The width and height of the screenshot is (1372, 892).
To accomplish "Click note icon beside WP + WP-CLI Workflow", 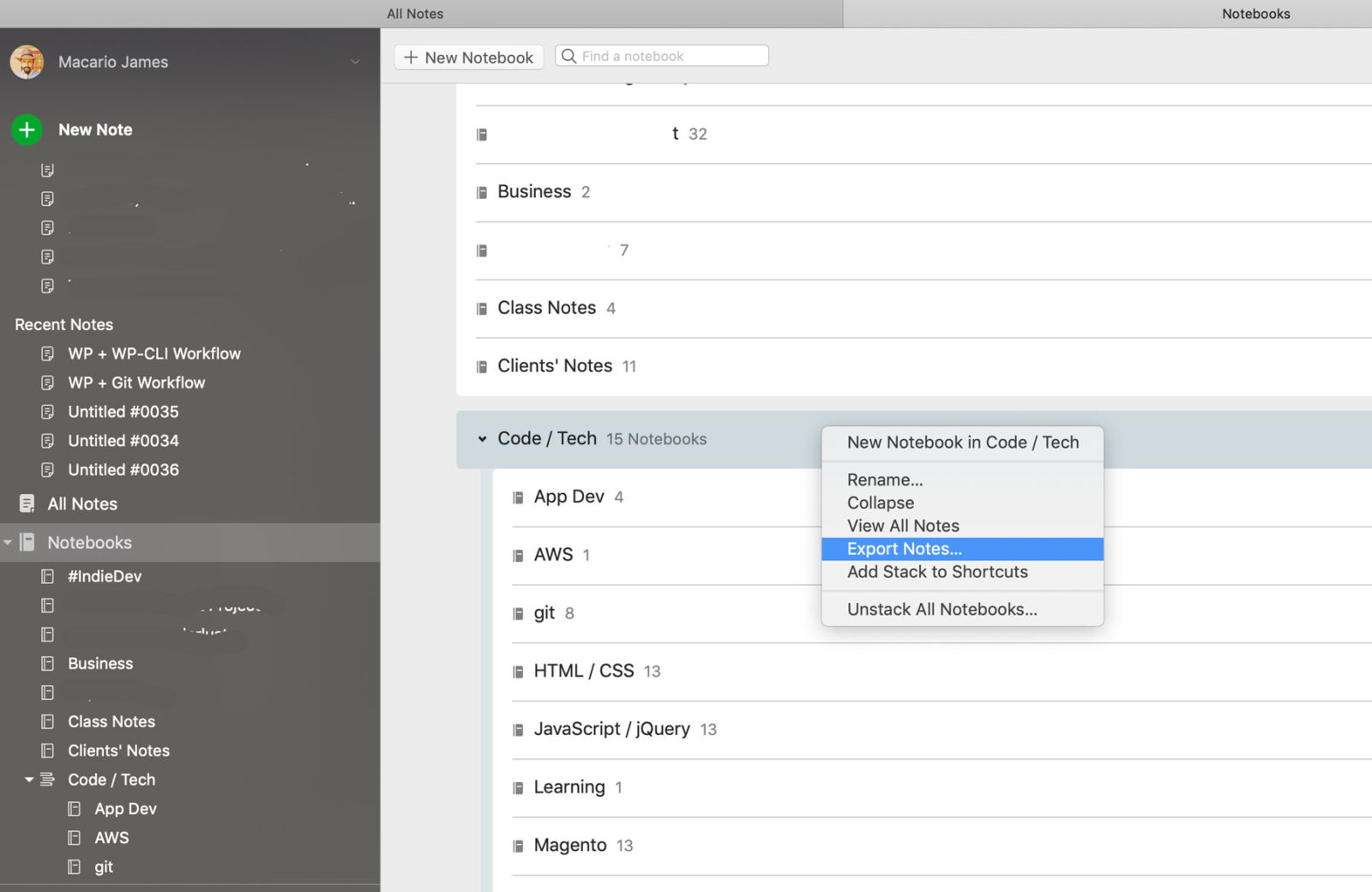I will click(x=48, y=353).
